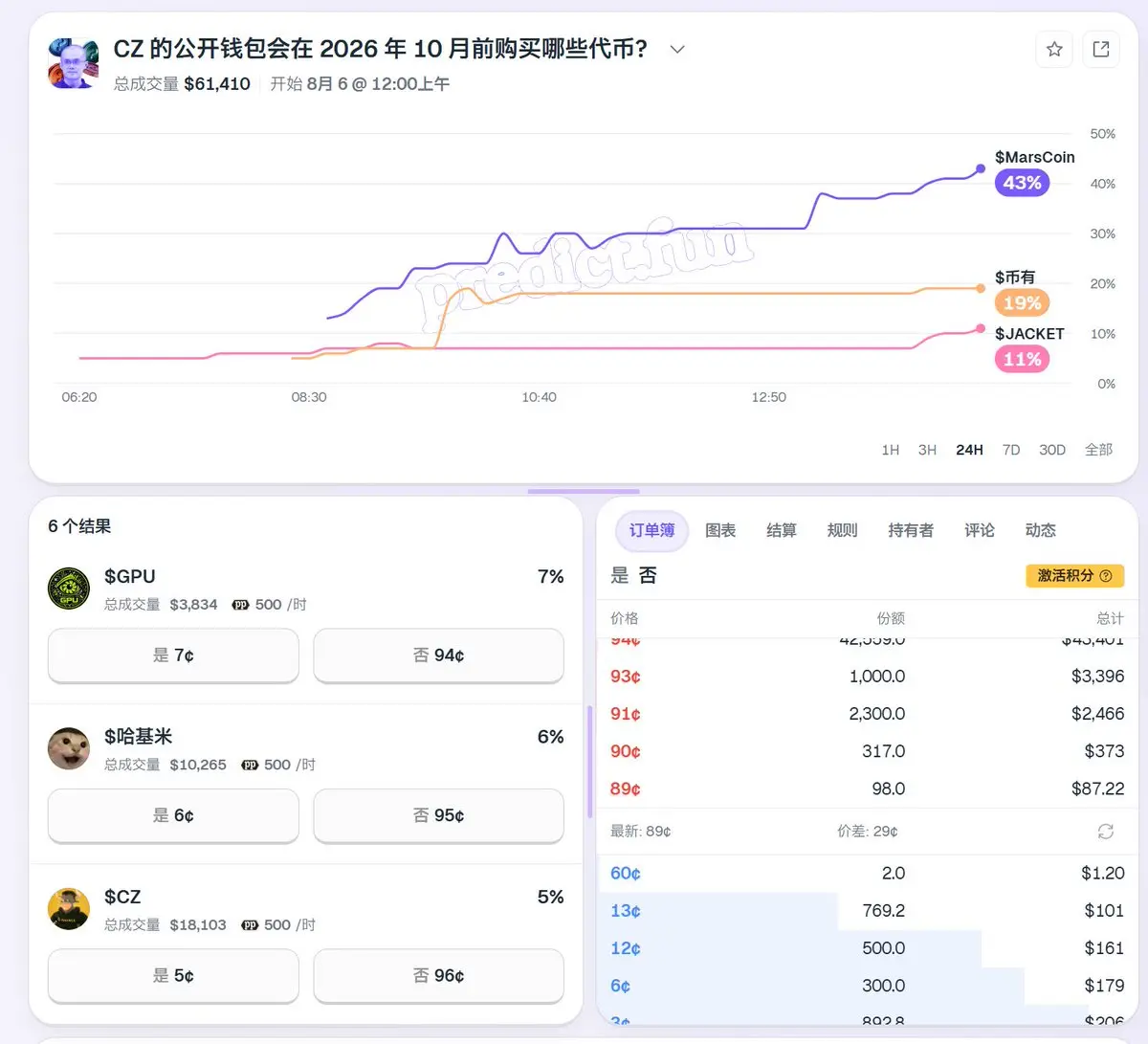Select the 1H chart range

pyautogui.click(x=891, y=450)
